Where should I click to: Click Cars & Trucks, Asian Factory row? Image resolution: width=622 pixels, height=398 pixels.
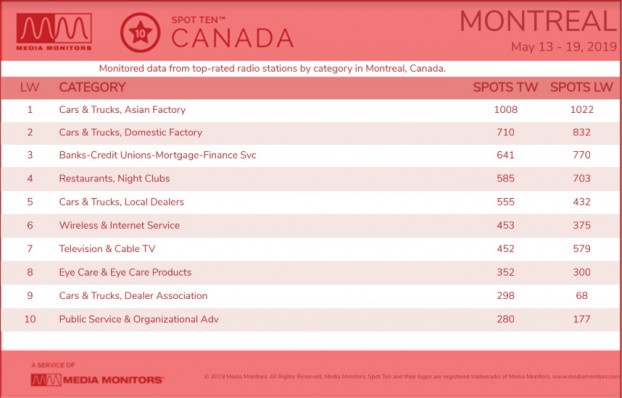311,110
